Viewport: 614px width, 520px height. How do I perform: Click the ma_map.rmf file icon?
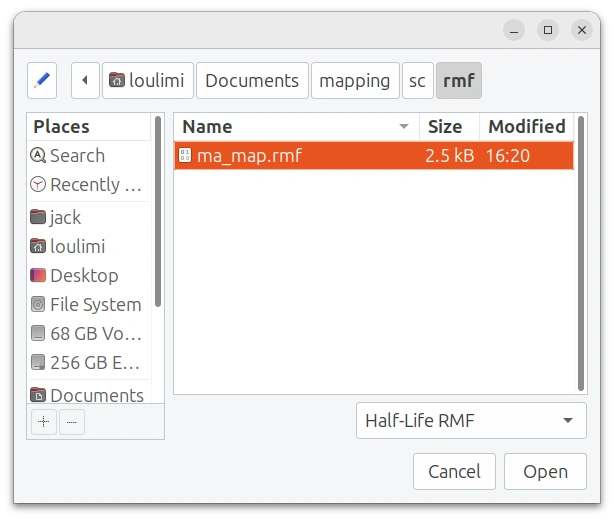(x=185, y=155)
